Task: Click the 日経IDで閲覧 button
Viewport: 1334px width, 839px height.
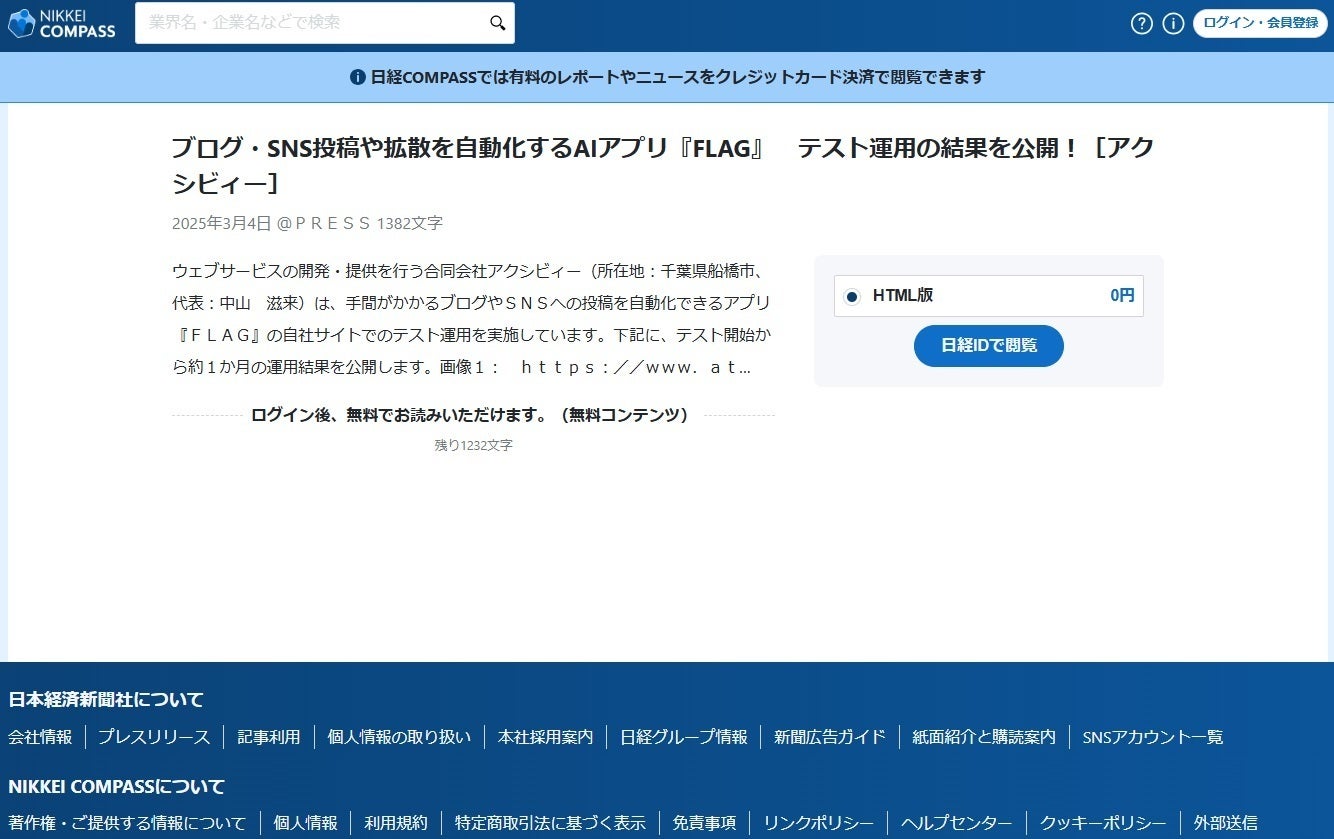Action: click(988, 346)
